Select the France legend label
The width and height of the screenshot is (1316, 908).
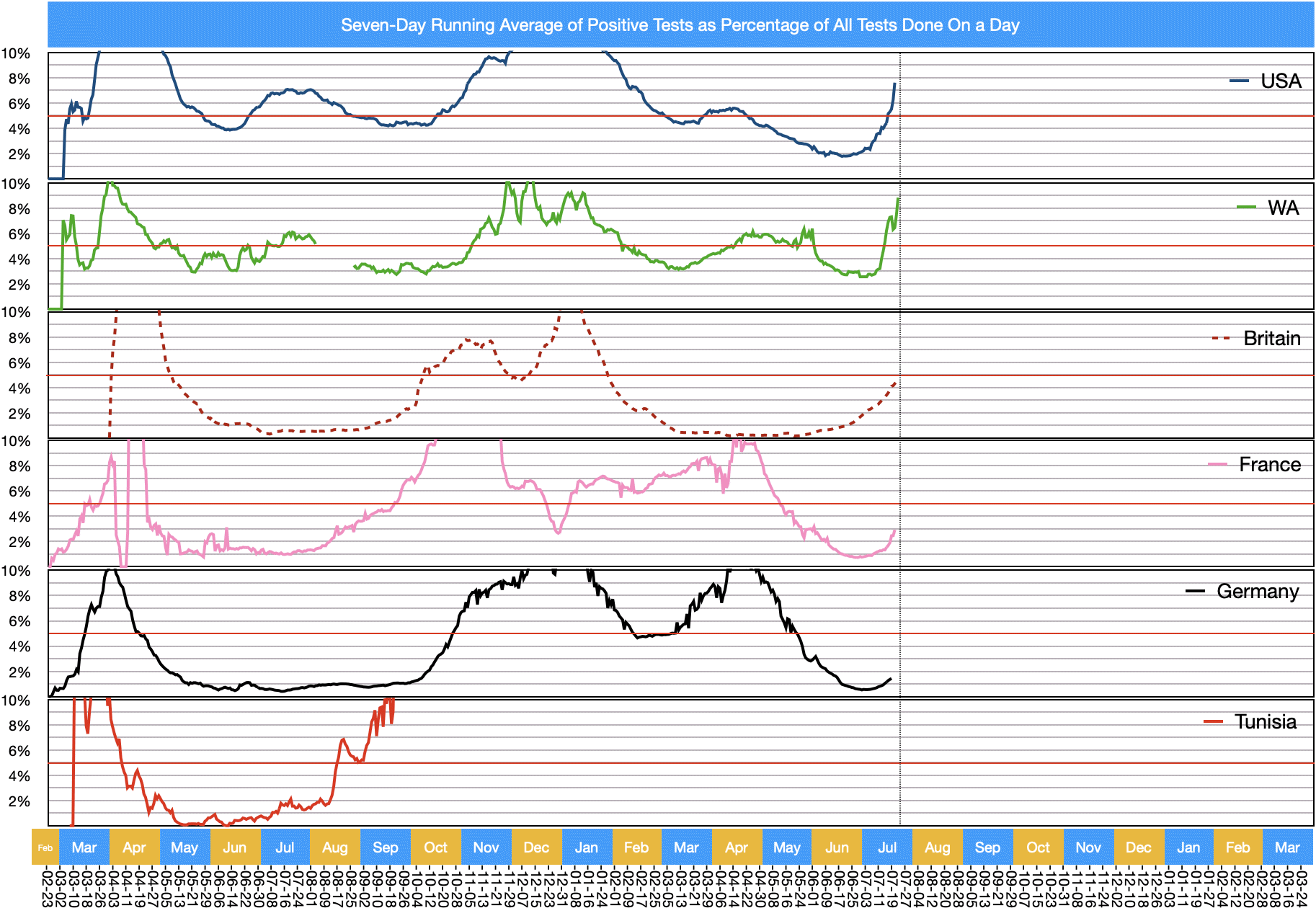(x=1269, y=465)
